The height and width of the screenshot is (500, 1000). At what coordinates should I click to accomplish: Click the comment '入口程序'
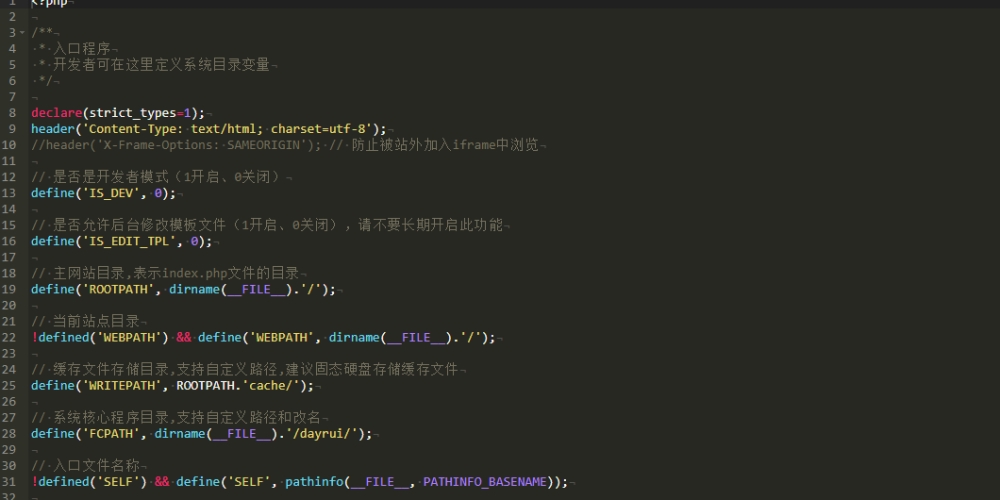pos(82,48)
